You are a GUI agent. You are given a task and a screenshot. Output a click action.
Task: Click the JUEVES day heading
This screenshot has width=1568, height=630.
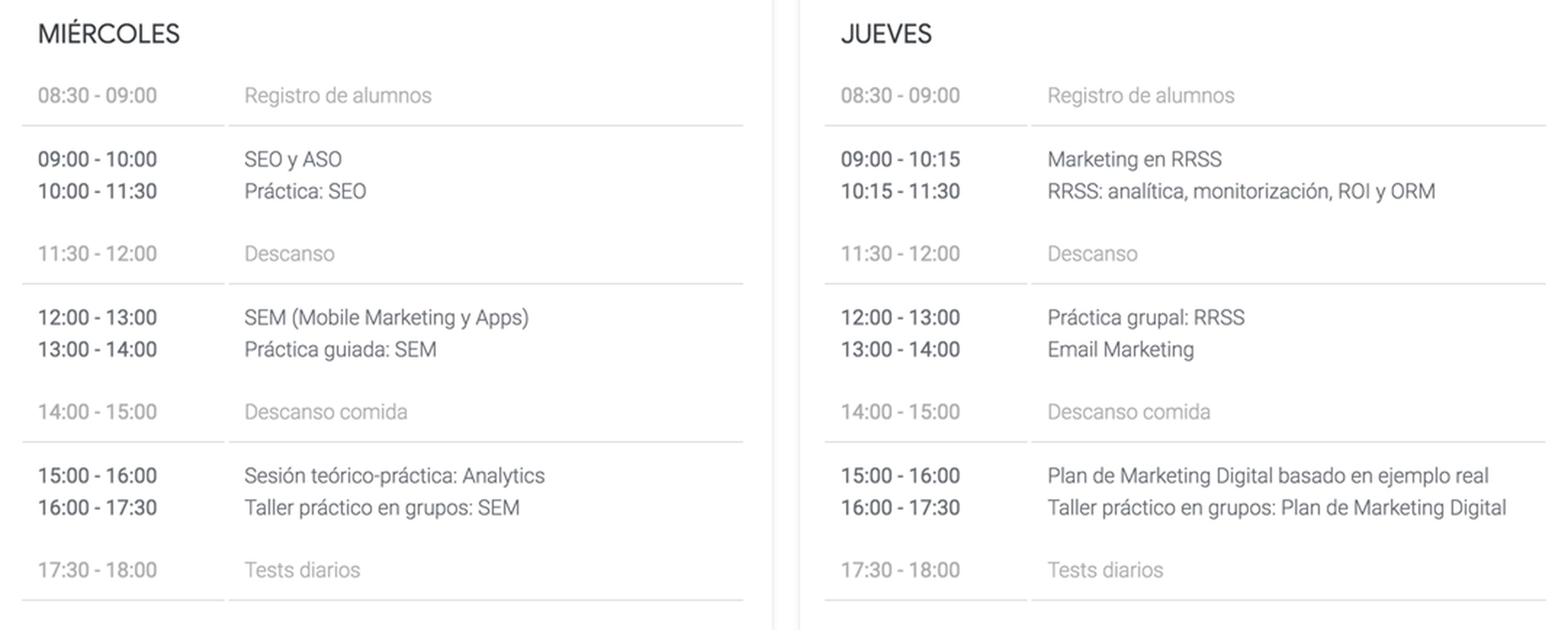pyautogui.click(x=886, y=34)
